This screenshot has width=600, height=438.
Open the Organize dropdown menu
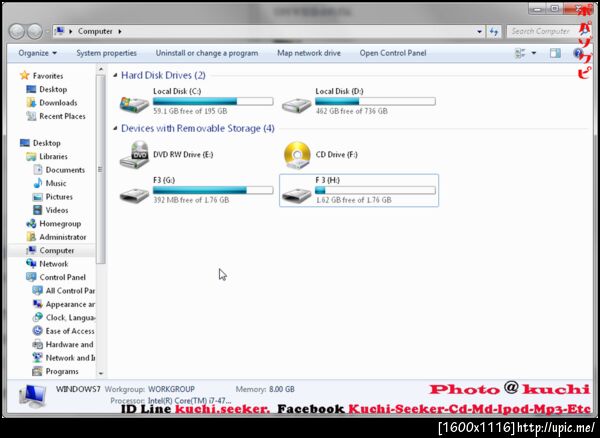click(x=38, y=53)
